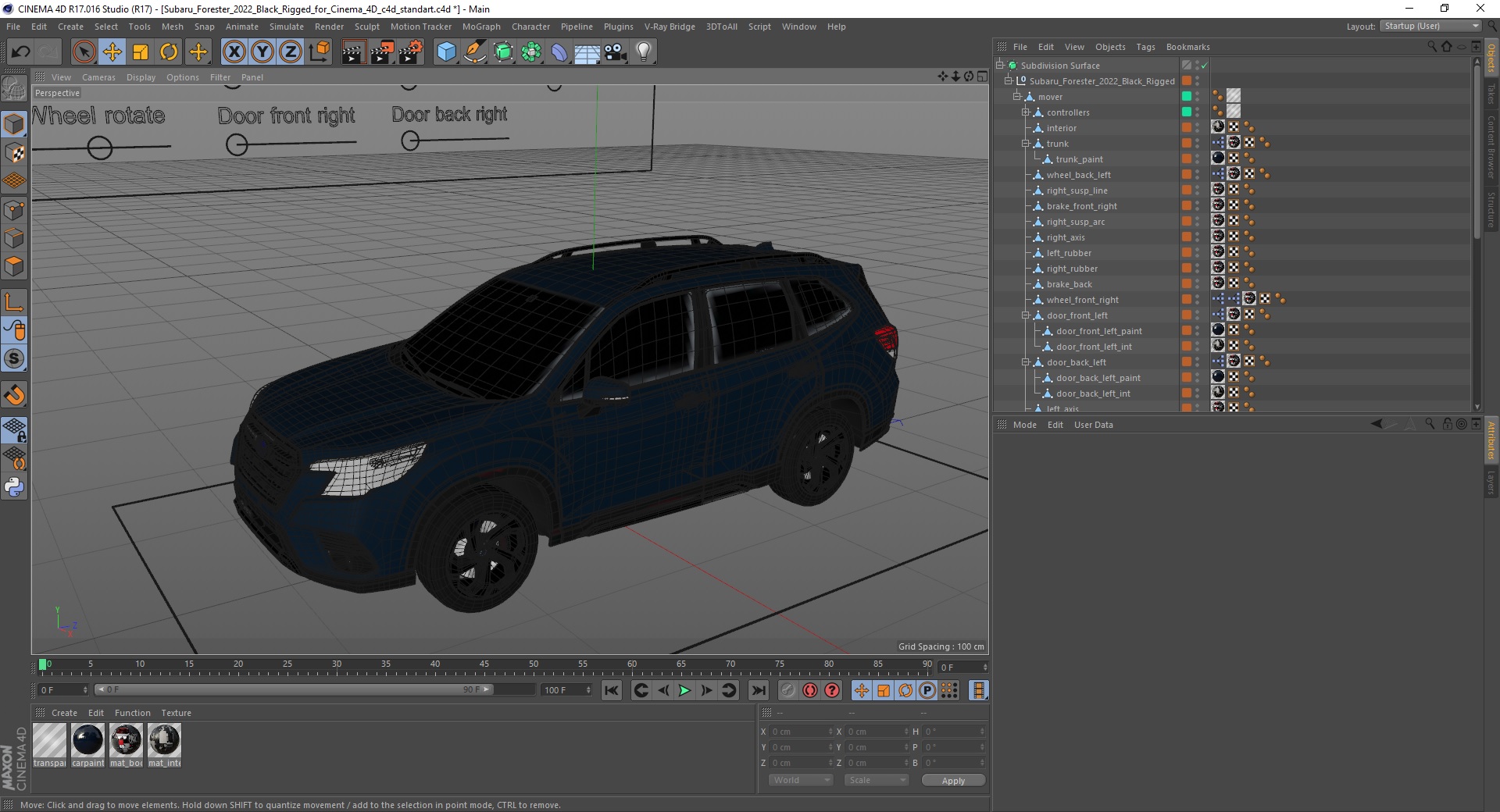Toggle Autokeying button
Image resolution: width=1500 pixels, height=812 pixels.
click(810, 690)
